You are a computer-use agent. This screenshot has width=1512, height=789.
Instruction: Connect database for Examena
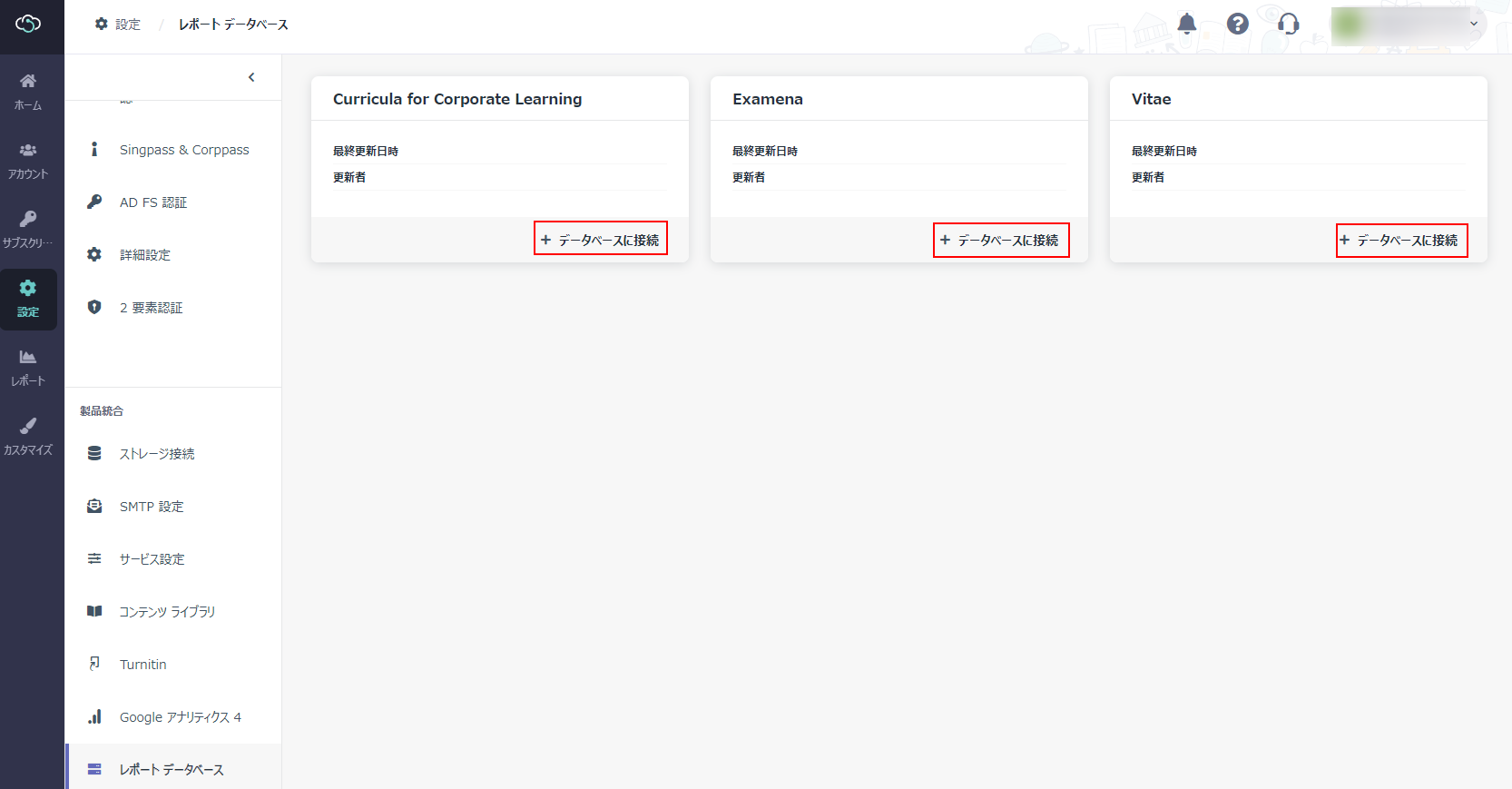(x=1000, y=240)
